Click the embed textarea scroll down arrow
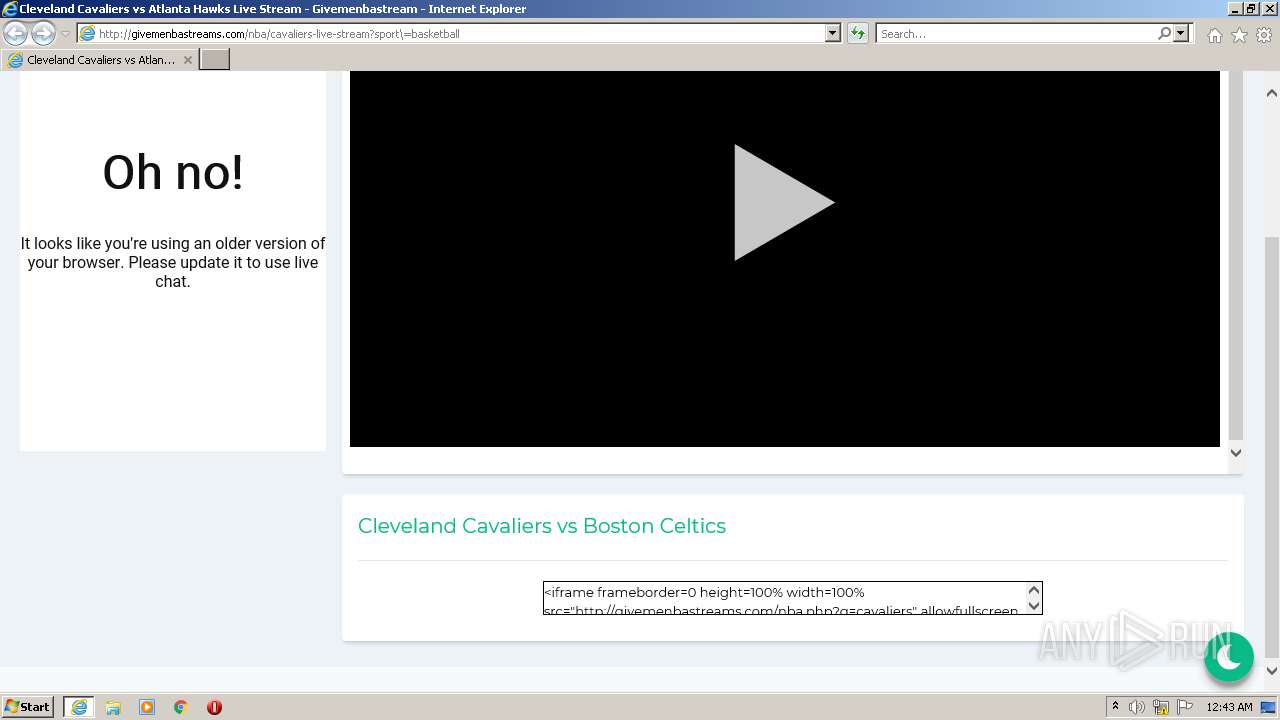The image size is (1280, 720). click(x=1034, y=605)
